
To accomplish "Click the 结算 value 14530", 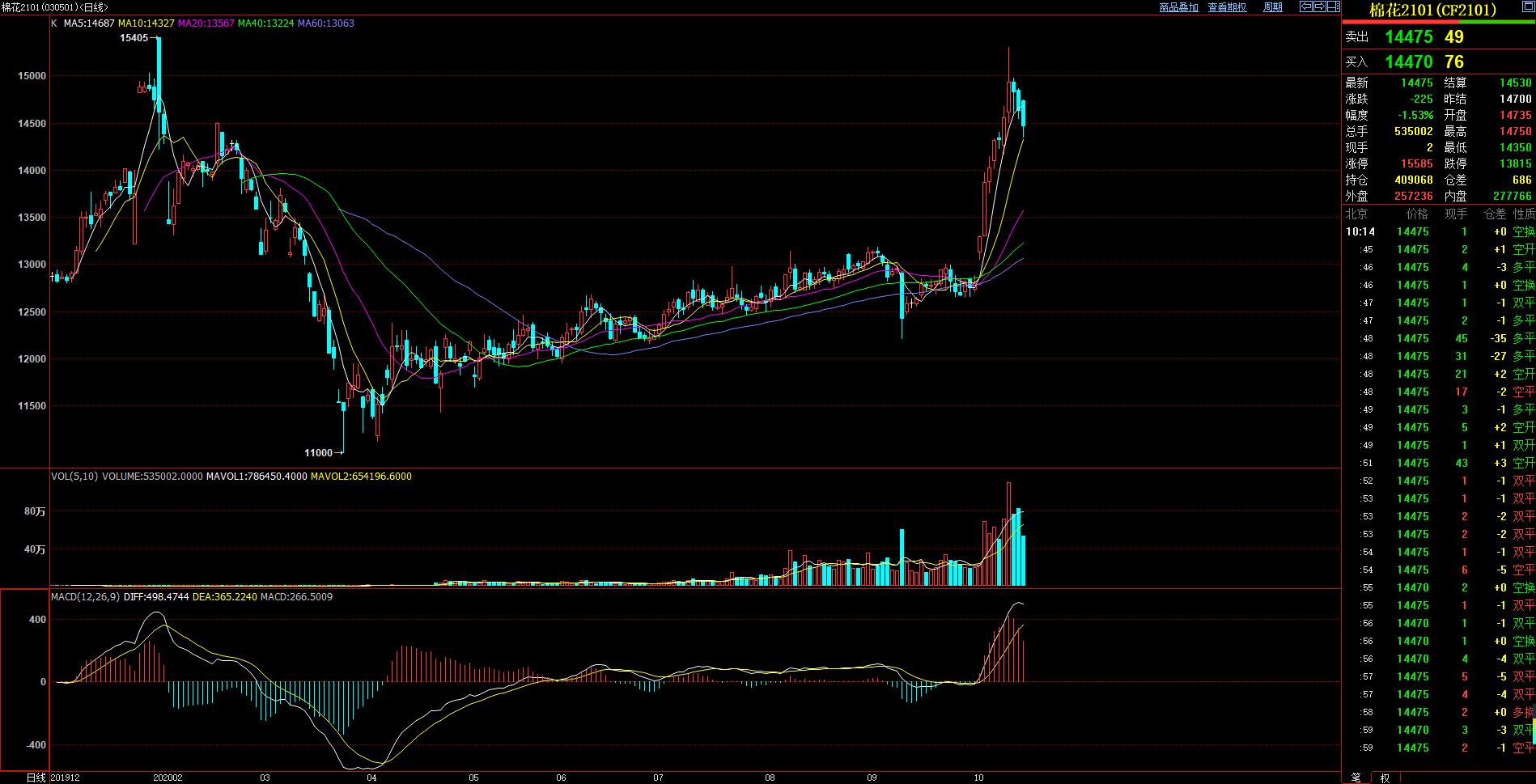I will (x=1516, y=83).
